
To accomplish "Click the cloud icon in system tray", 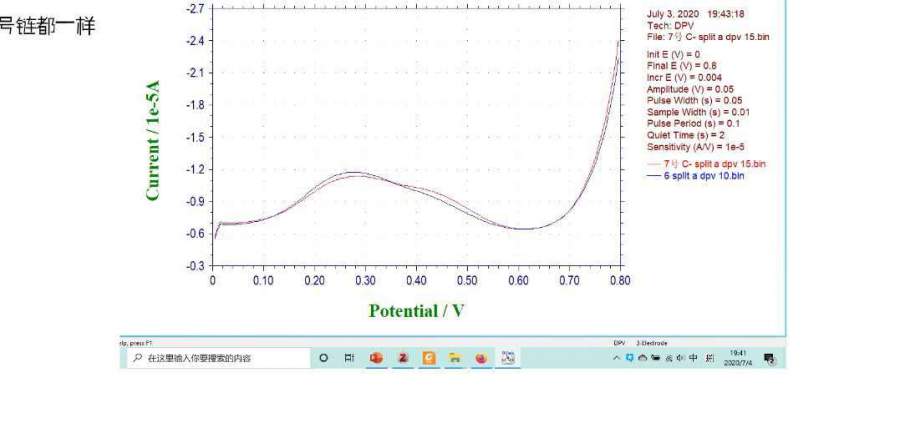I will [642, 358].
